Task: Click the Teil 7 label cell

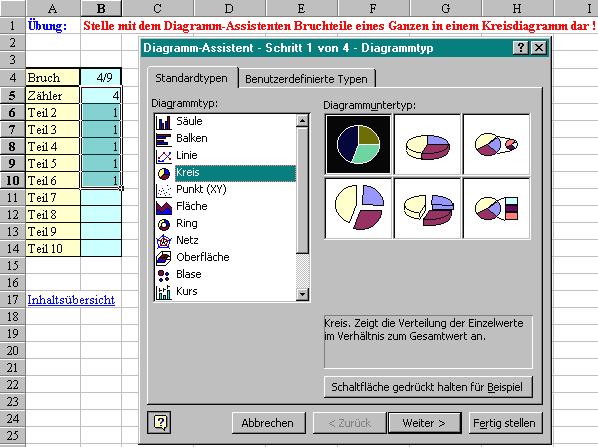Action: pos(53,197)
